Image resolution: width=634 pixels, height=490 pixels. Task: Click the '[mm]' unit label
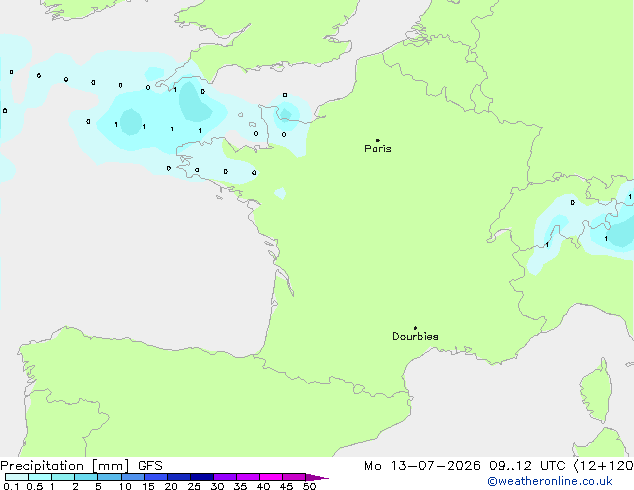(x=111, y=466)
